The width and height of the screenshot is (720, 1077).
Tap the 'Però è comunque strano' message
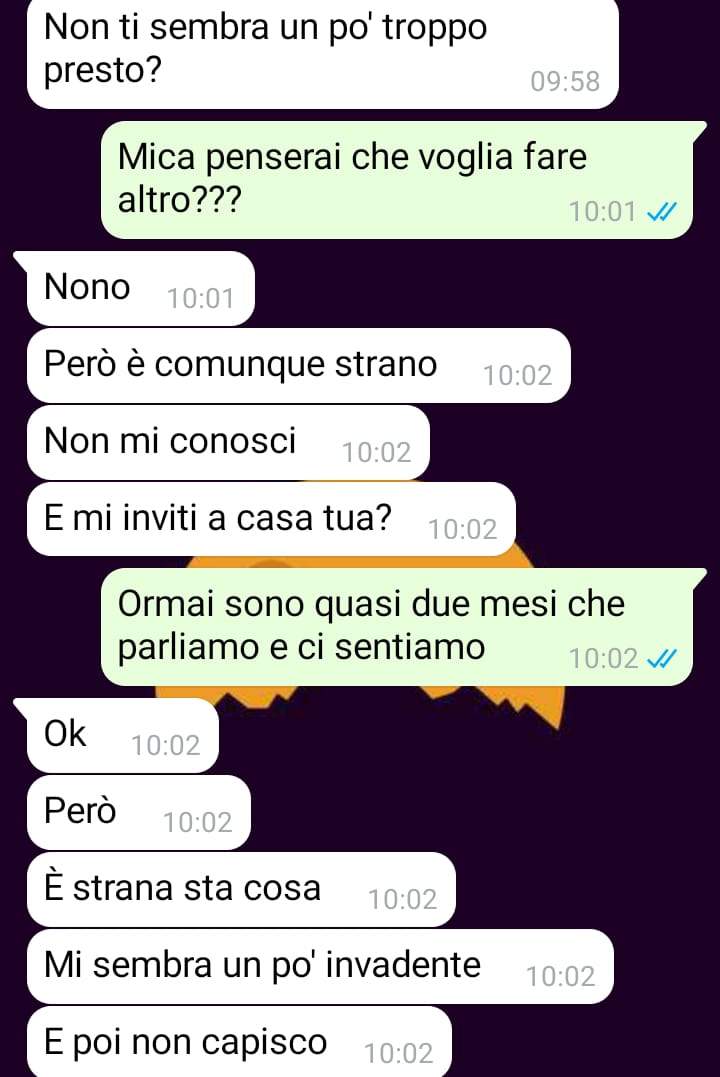click(299, 365)
